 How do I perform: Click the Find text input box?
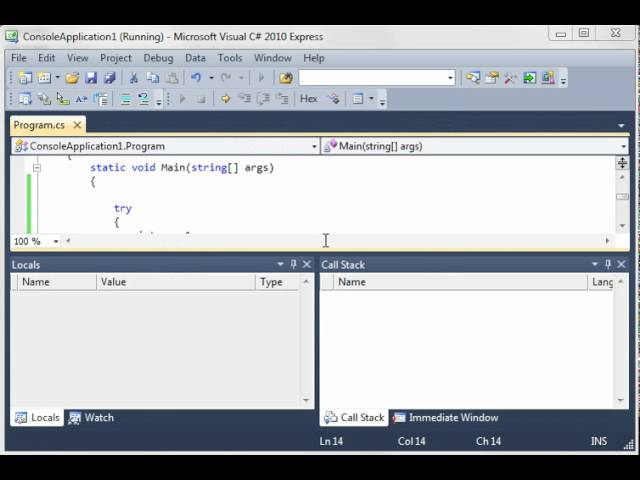(372, 78)
